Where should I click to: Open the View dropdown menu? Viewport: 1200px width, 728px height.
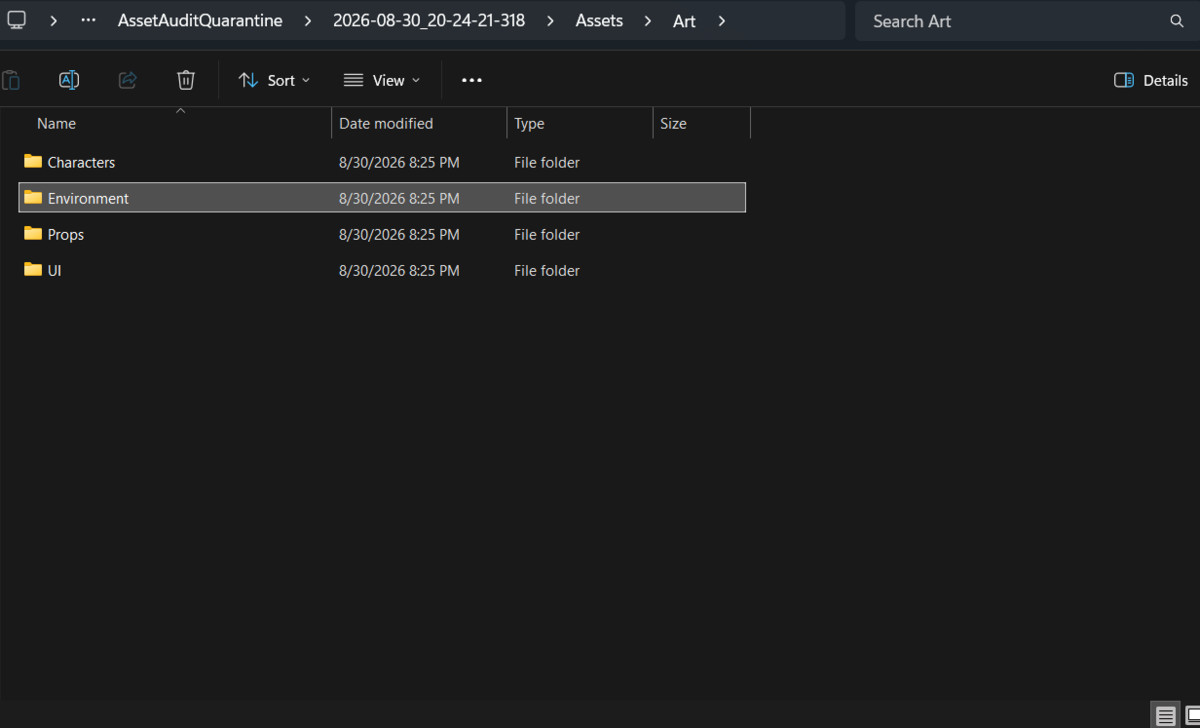coord(382,80)
